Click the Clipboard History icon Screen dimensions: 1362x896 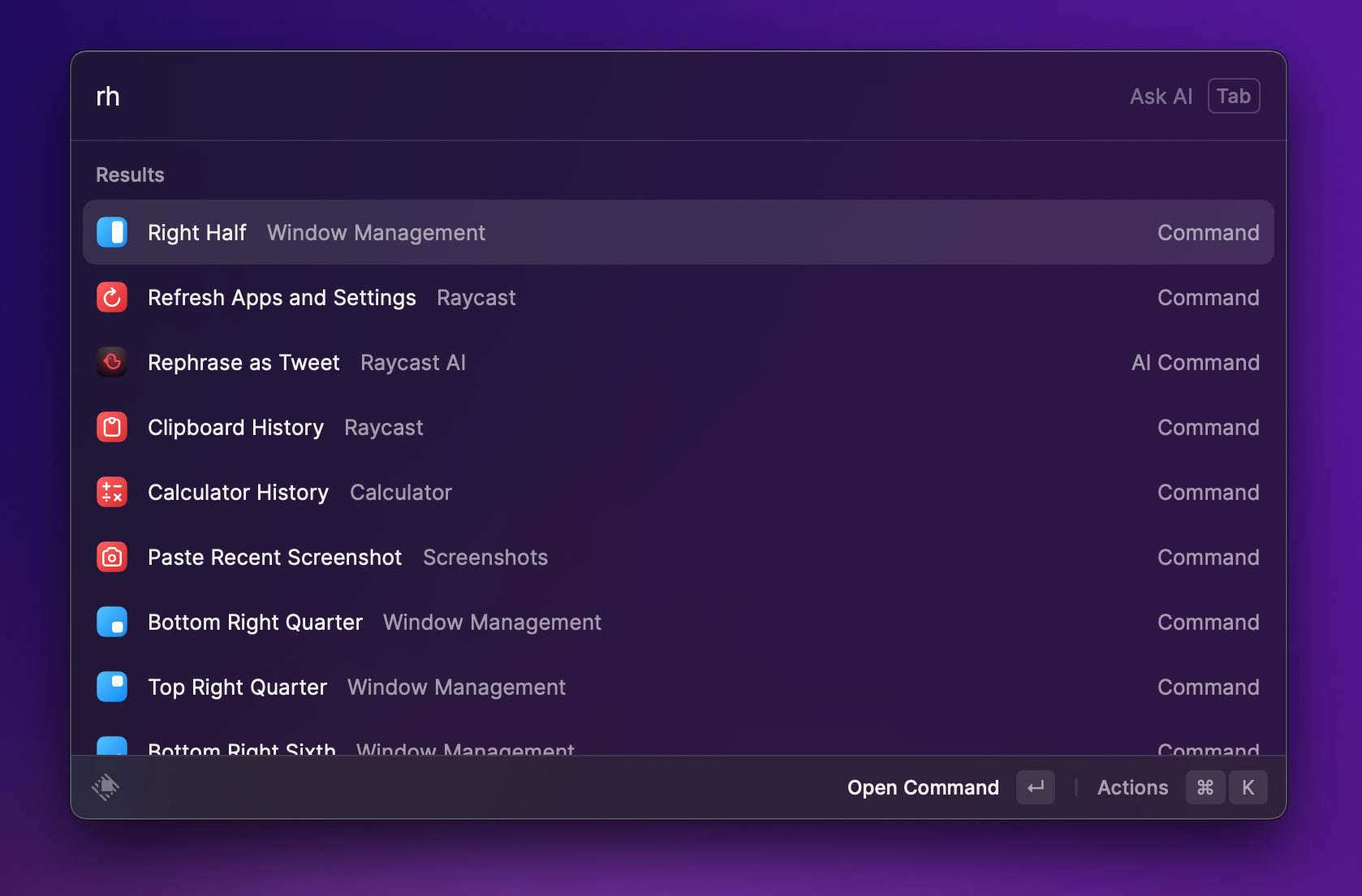point(112,427)
